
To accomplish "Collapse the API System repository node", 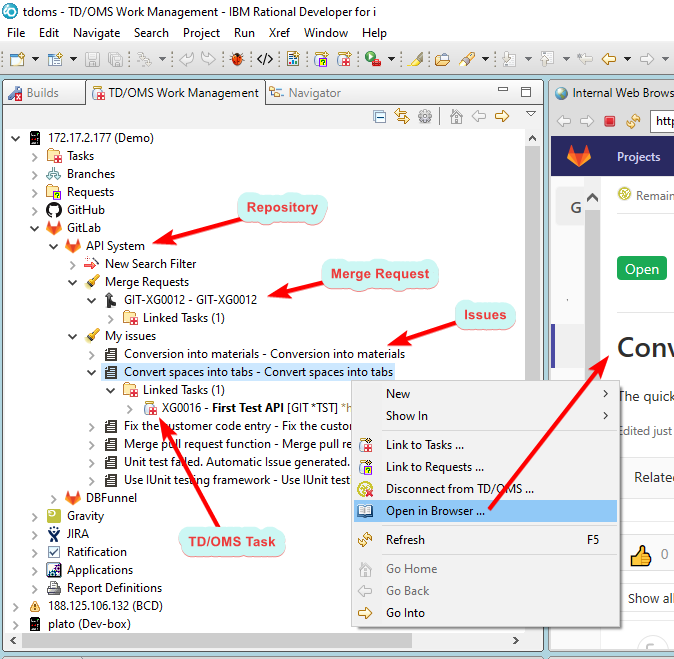I will click(54, 246).
